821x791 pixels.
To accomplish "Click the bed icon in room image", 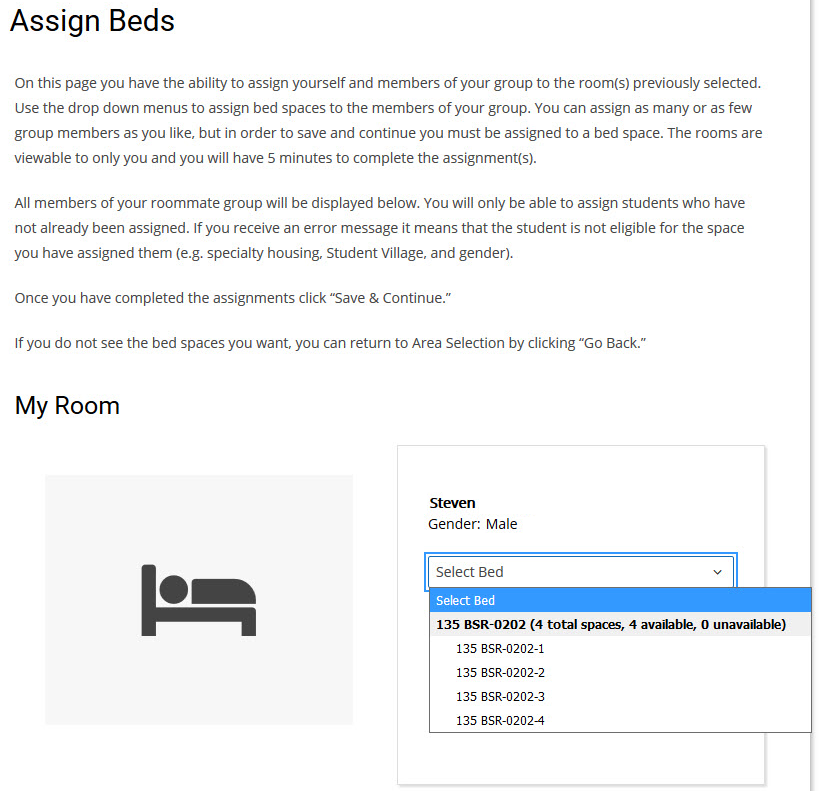I will click(199, 599).
